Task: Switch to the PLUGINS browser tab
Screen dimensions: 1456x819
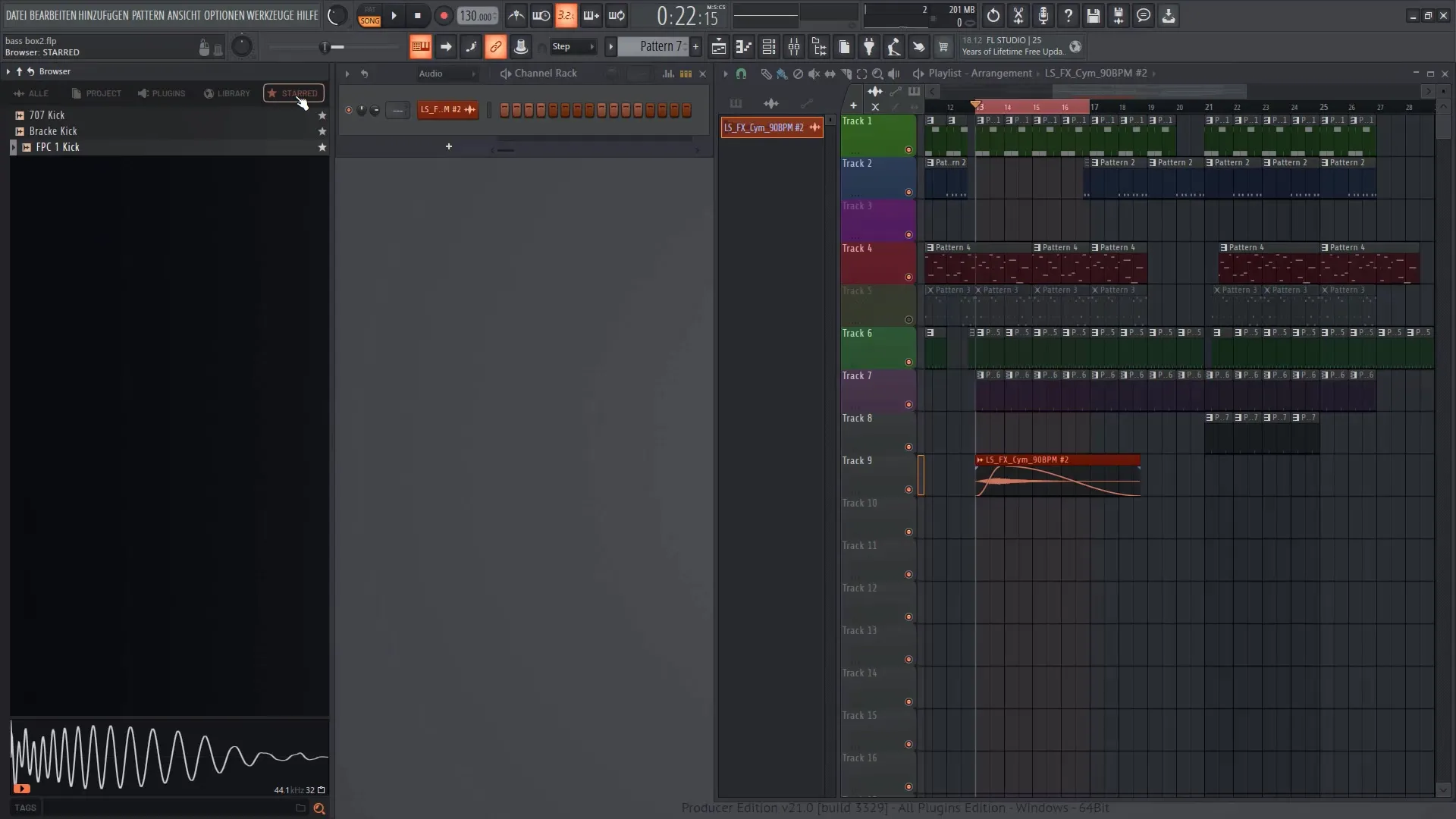Action: point(162,93)
